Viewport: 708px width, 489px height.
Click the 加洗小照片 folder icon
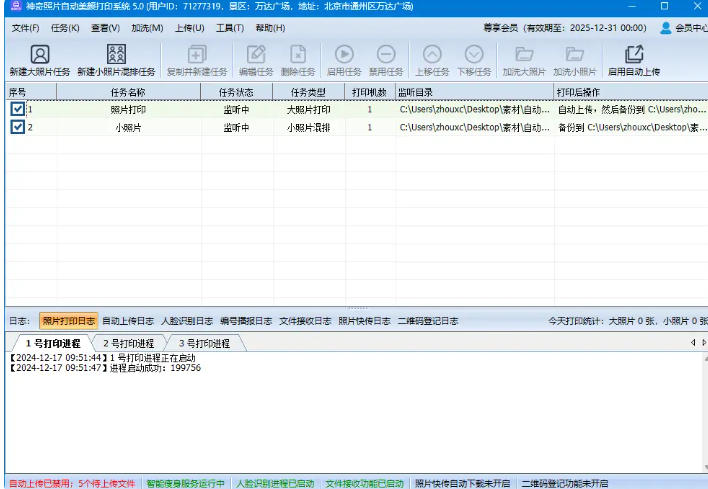click(575, 54)
